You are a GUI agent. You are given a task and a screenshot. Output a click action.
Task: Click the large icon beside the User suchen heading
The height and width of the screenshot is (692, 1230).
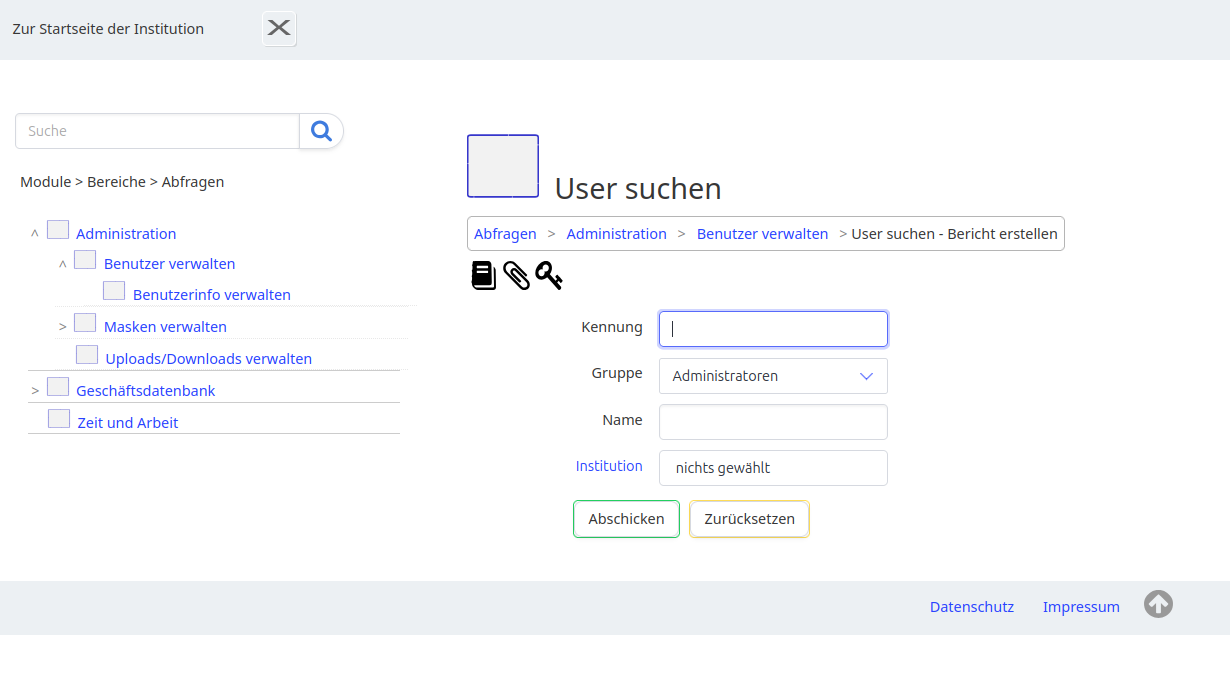[503, 166]
